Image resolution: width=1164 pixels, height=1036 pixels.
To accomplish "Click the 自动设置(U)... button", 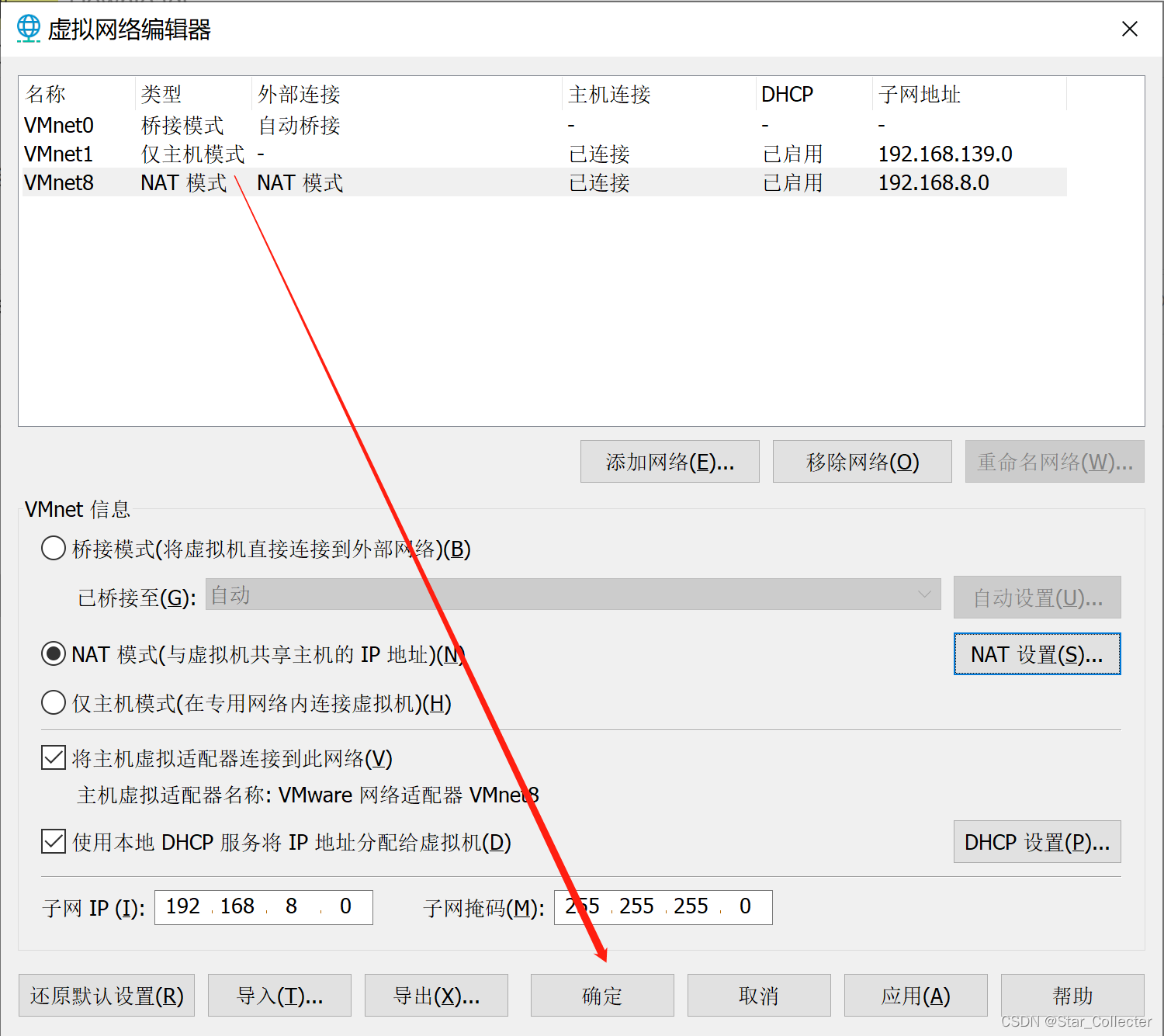I will point(1038,598).
